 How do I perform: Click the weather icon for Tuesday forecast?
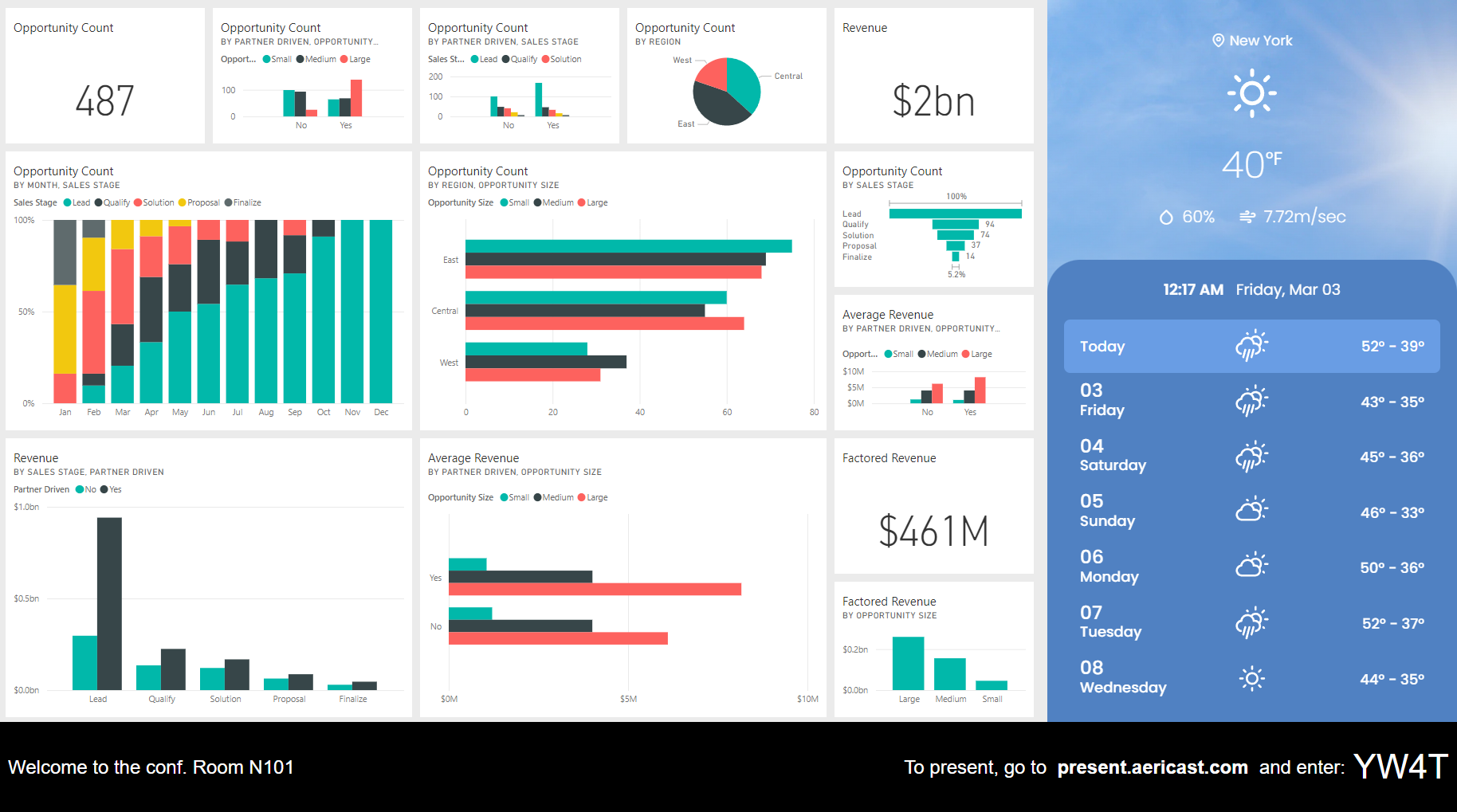pyautogui.click(x=1251, y=622)
